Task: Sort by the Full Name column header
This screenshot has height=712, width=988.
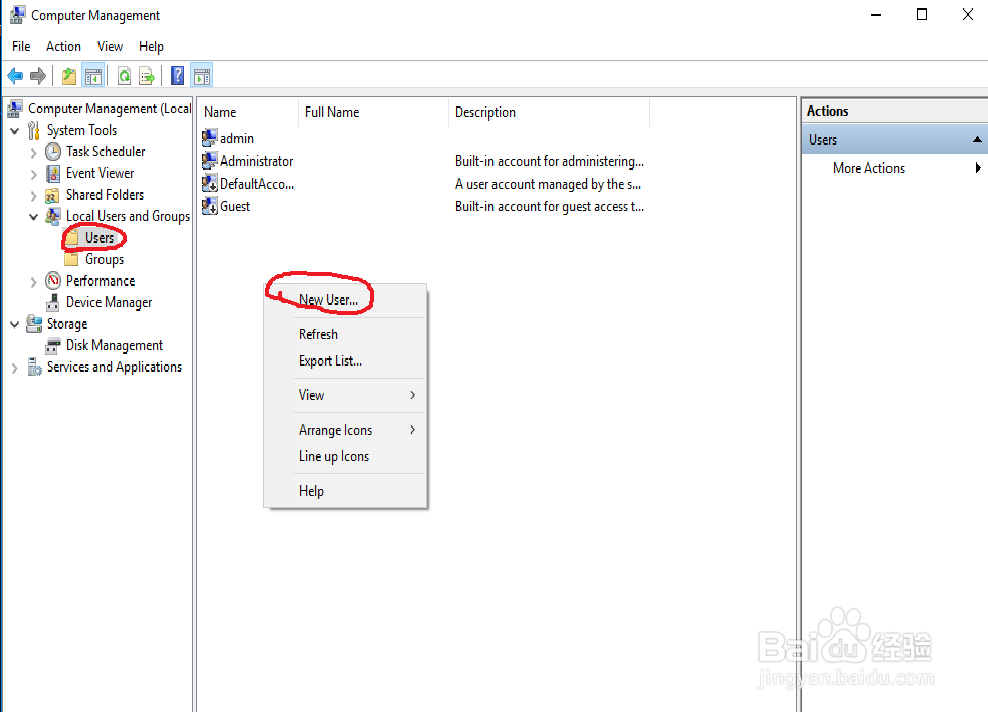Action: tap(374, 112)
